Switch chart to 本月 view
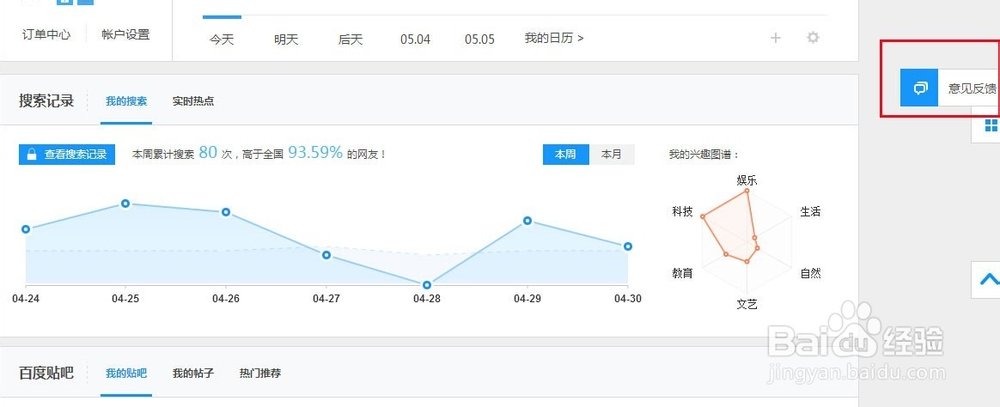The image size is (1000, 407). 611,155
